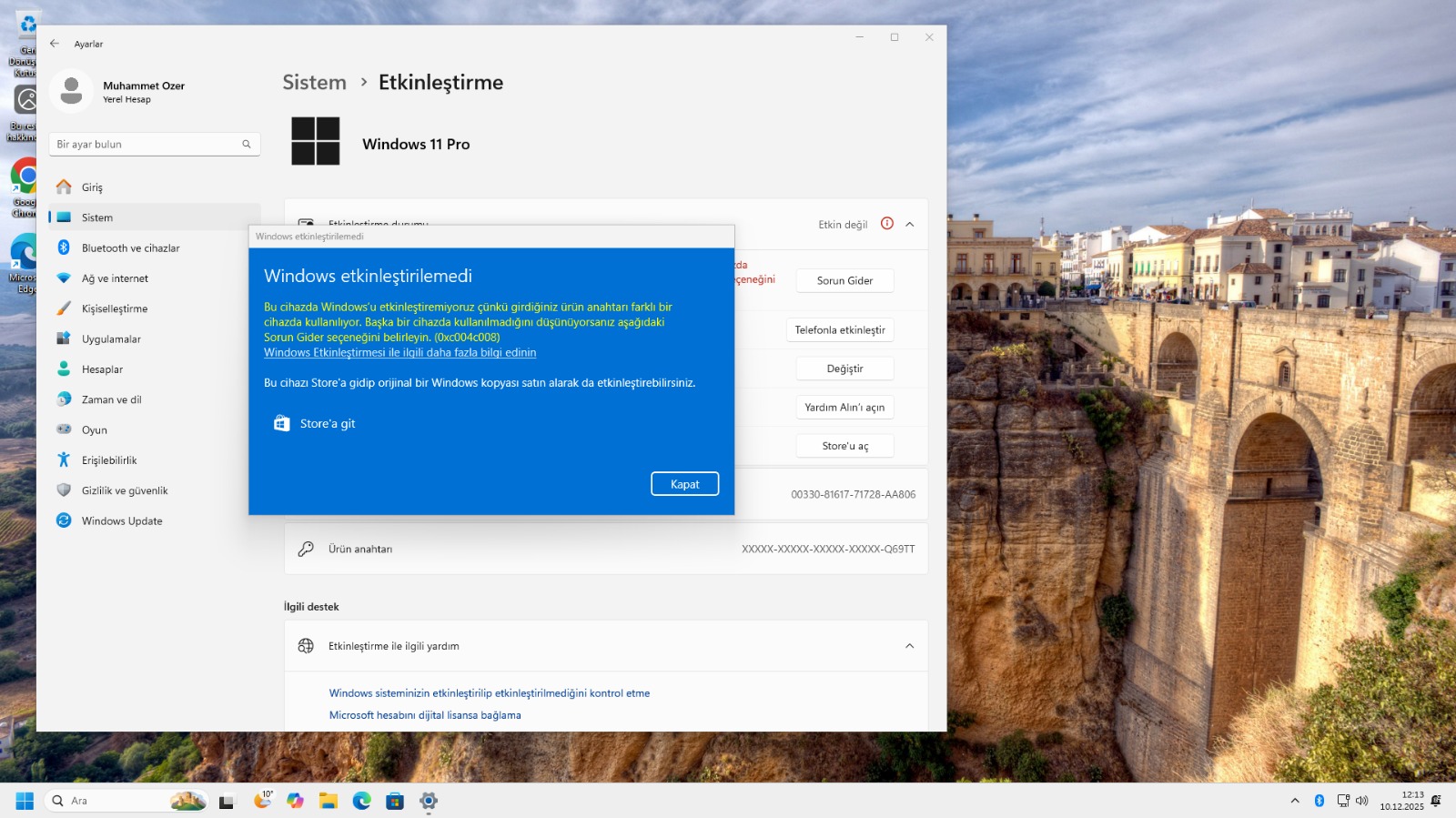Open Microsoft Edge from the taskbar
The width and height of the screenshot is (1456, 818).
pyautogui.click(x=362, y=801)
